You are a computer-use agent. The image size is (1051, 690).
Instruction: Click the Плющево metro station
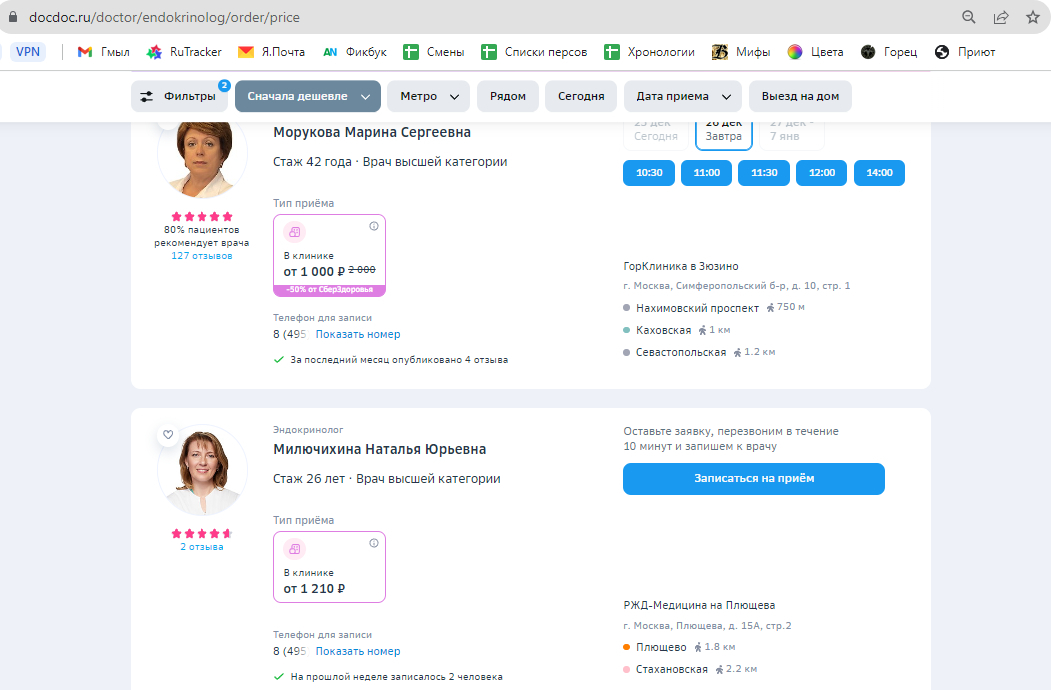click(661, 647)
